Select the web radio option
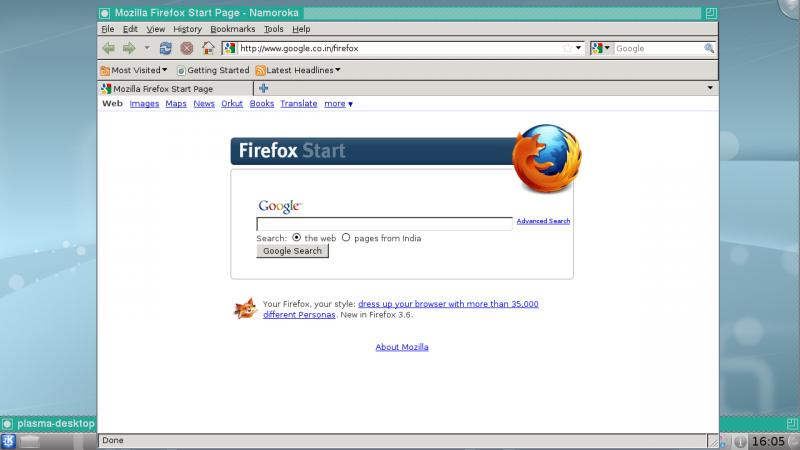Viewport: 800px width, 450px height. click(296, 238)
